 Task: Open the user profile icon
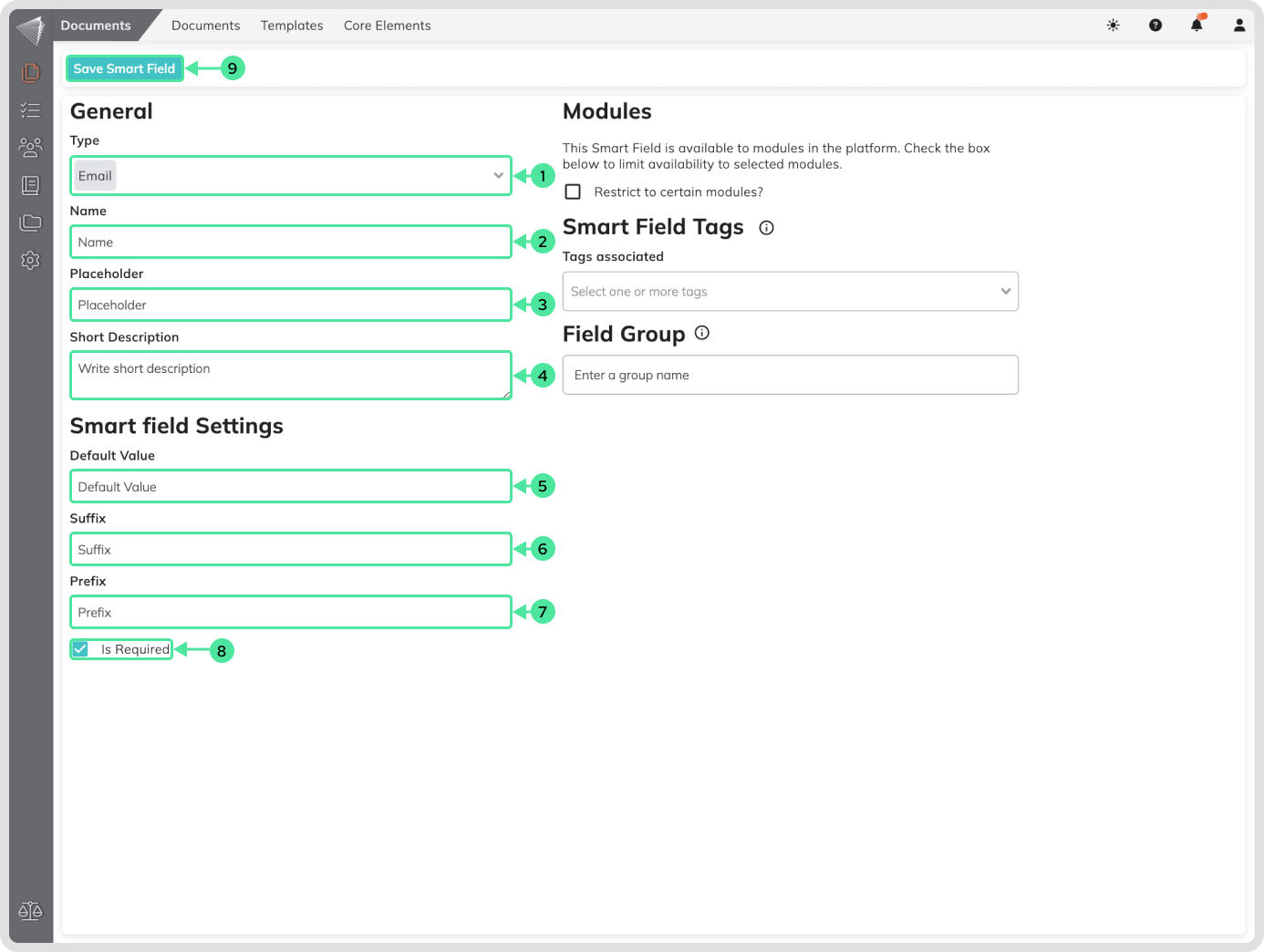(1238, 26)
